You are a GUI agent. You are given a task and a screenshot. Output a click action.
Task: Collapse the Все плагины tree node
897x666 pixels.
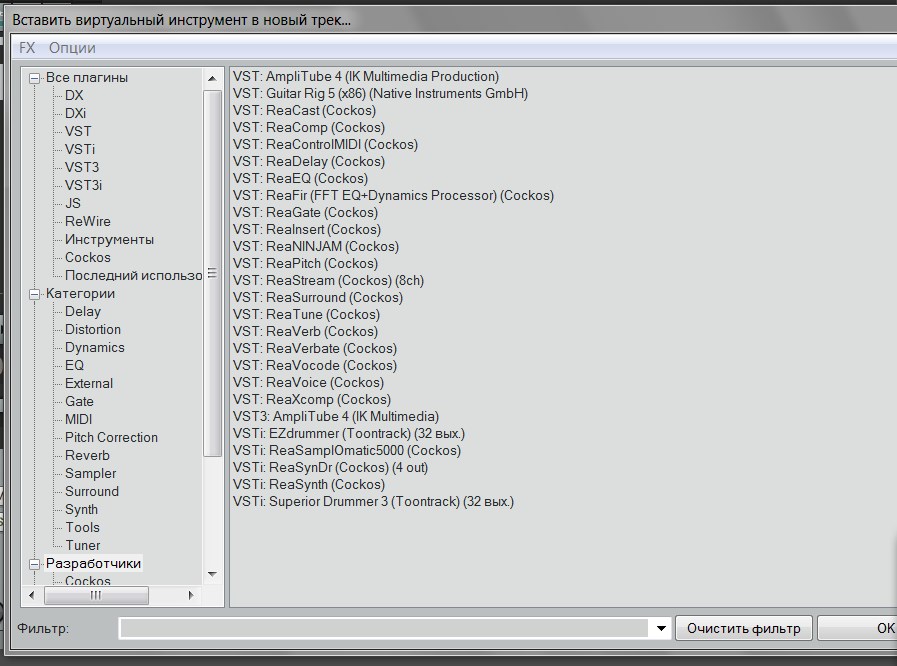click(35, 78)
